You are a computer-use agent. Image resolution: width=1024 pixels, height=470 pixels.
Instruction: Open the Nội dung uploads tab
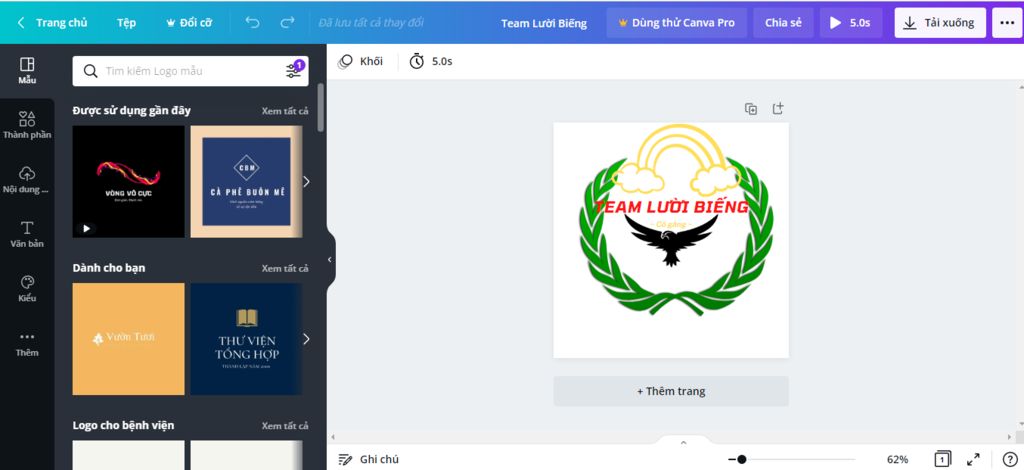(x=27, y=180)
